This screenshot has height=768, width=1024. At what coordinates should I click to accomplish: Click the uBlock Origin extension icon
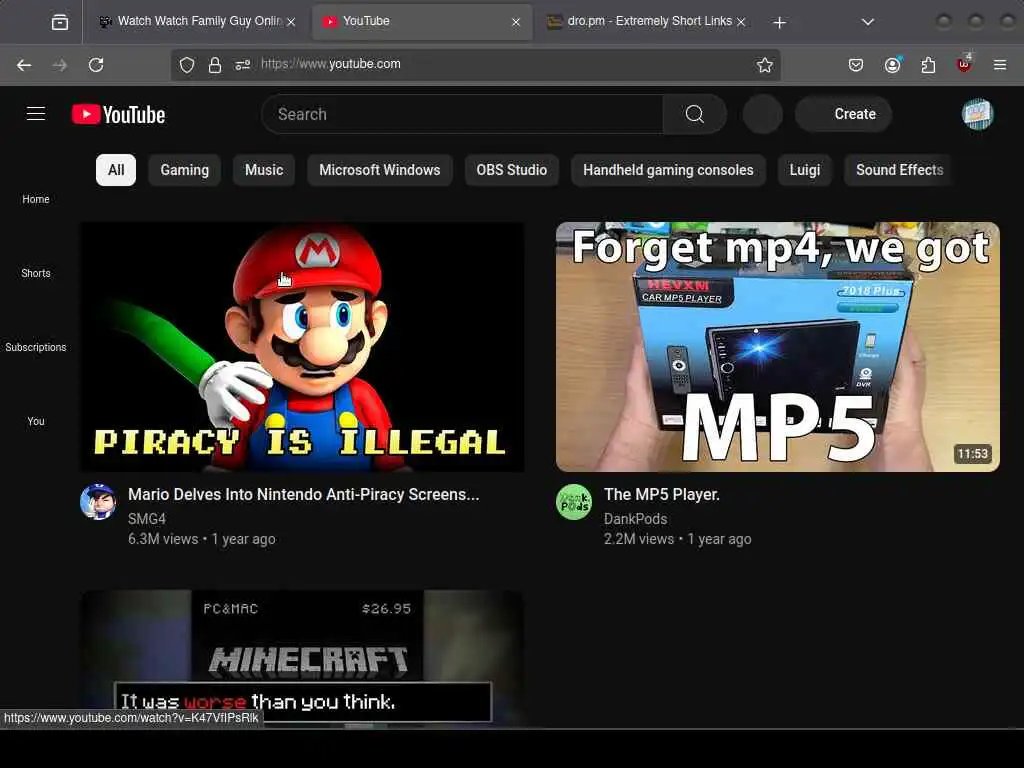[964, 64]
